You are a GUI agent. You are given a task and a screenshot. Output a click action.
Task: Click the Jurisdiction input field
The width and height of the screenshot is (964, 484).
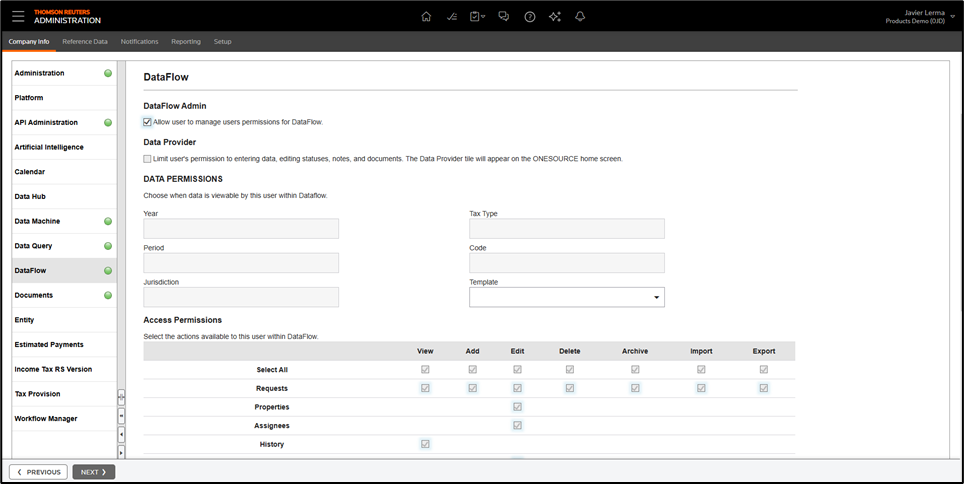pyautogui.click(x=241, y=297)
